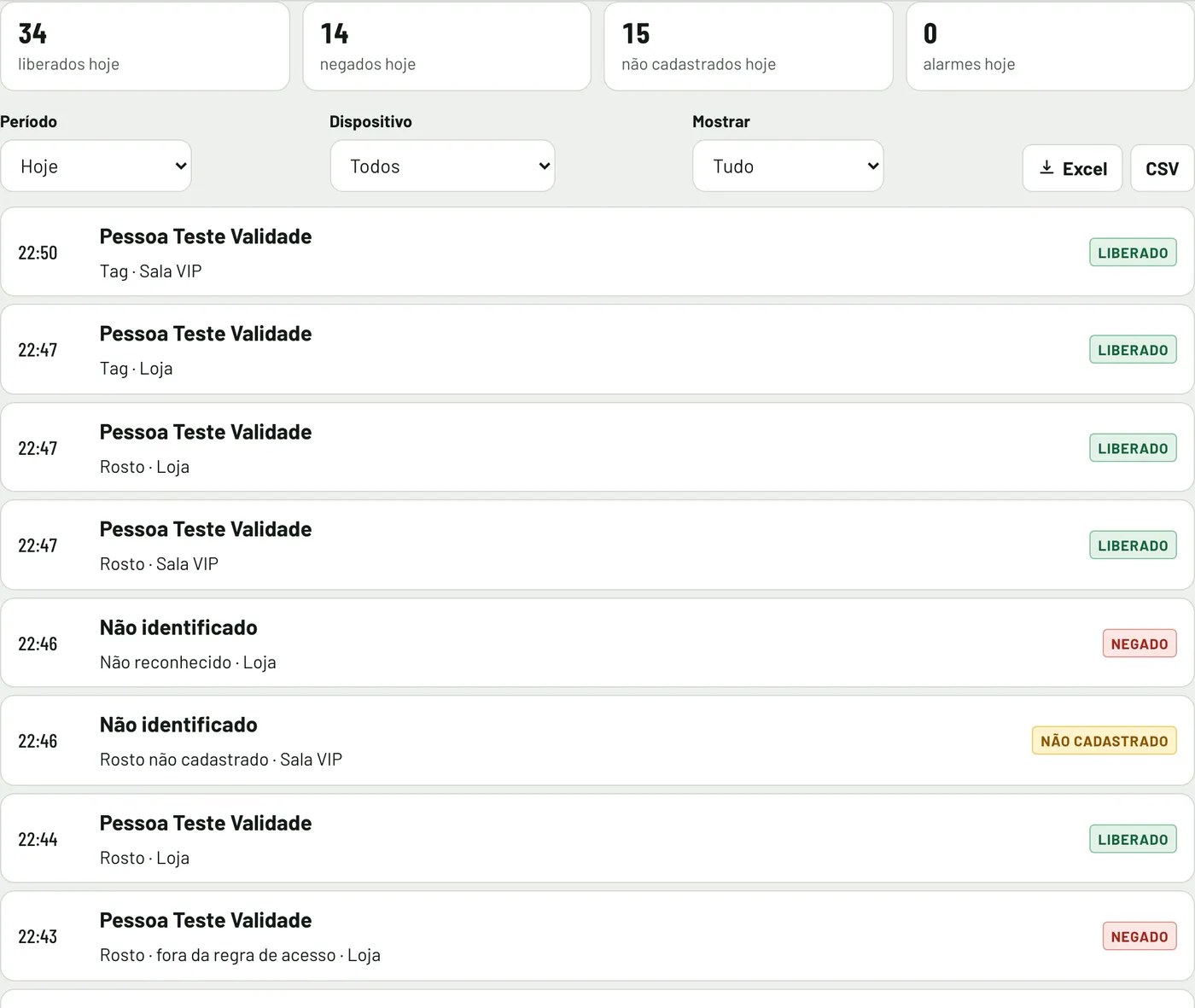The height and width of the screenshot is (1008, 1195).
Task: Download the log as CSV
Action: (x=1162, y=168)
